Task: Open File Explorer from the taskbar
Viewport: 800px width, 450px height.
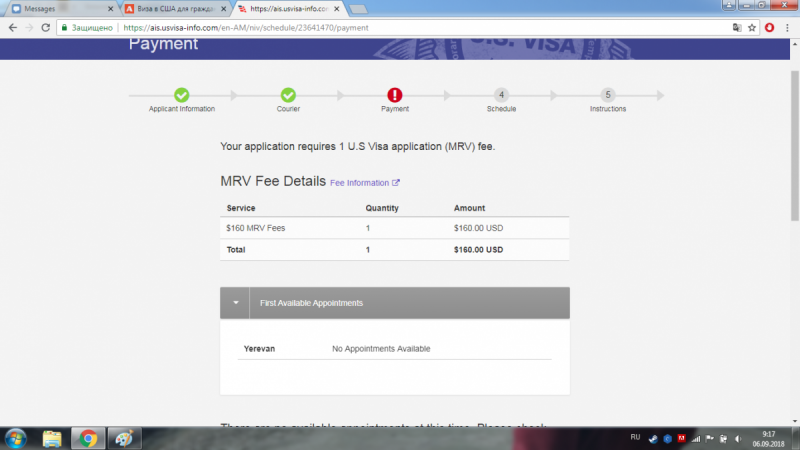Action: pyautogui.click(x=54, y=438)
